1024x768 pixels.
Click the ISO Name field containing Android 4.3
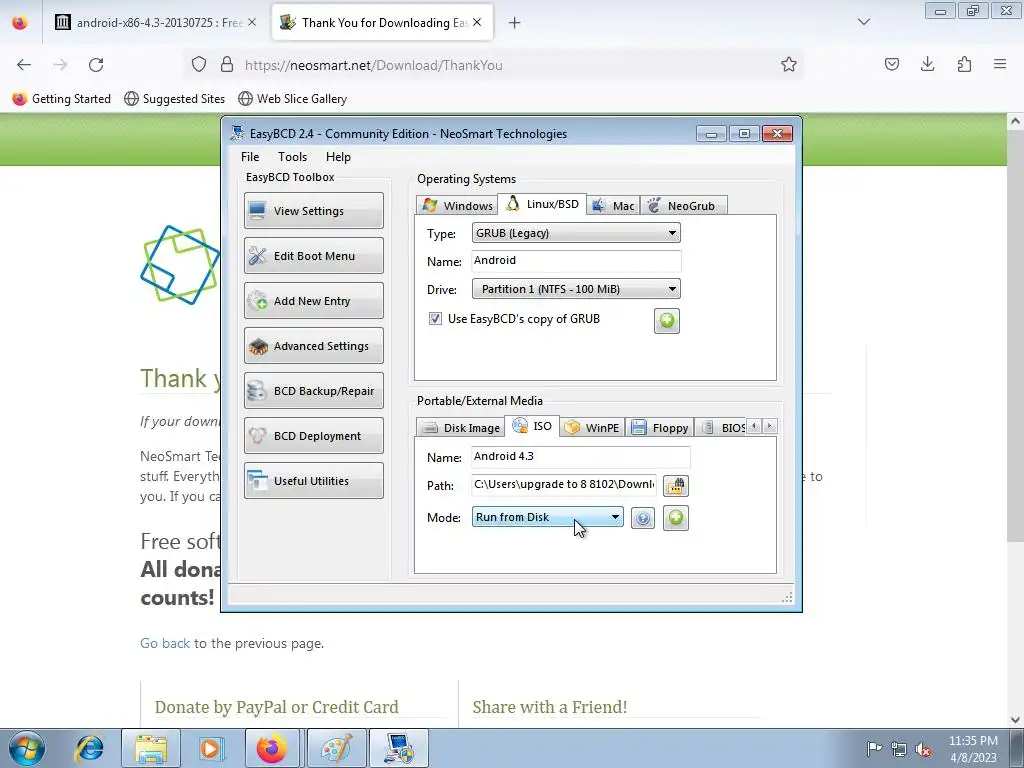(x=581, y=456)
